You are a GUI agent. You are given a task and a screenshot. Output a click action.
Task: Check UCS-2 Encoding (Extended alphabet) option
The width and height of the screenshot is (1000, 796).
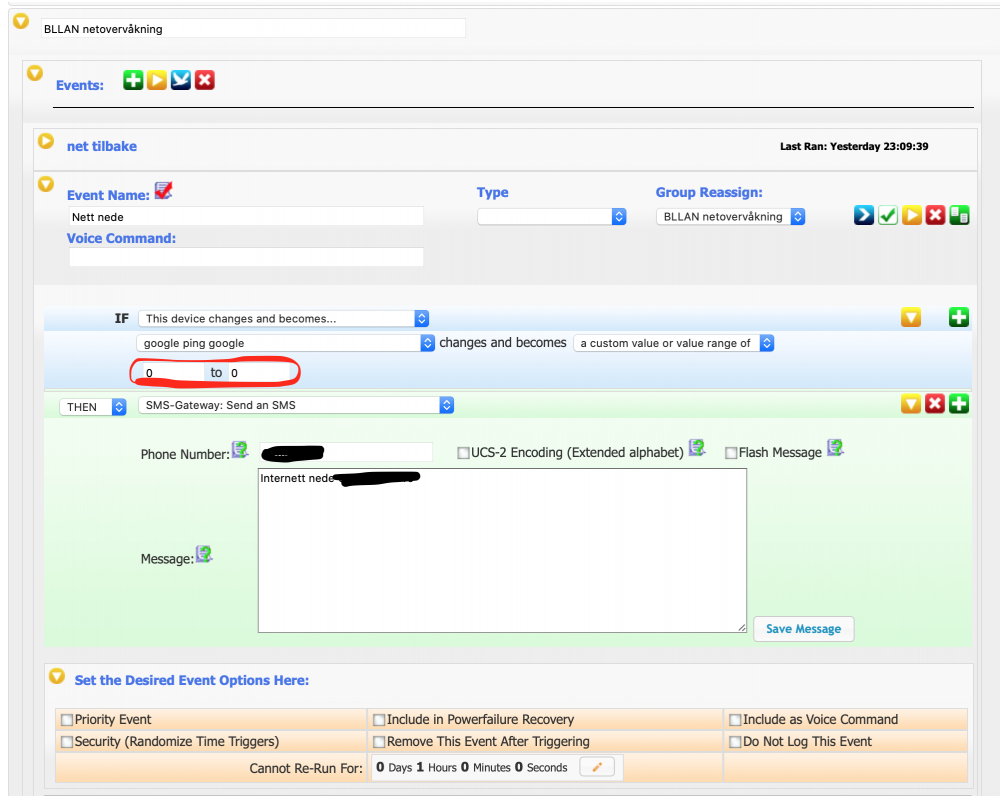[463, 453]
